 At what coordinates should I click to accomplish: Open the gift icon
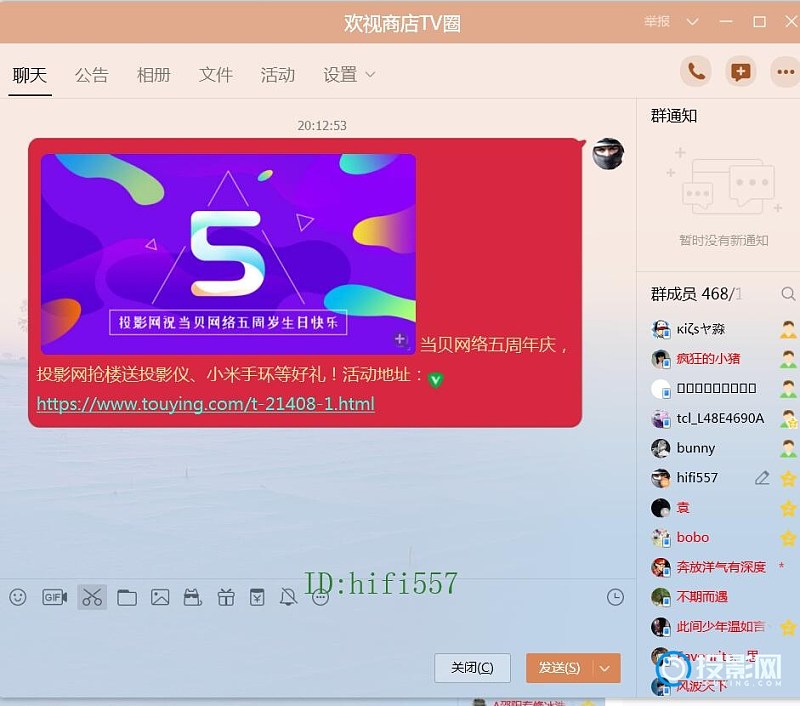click(226, 597)
